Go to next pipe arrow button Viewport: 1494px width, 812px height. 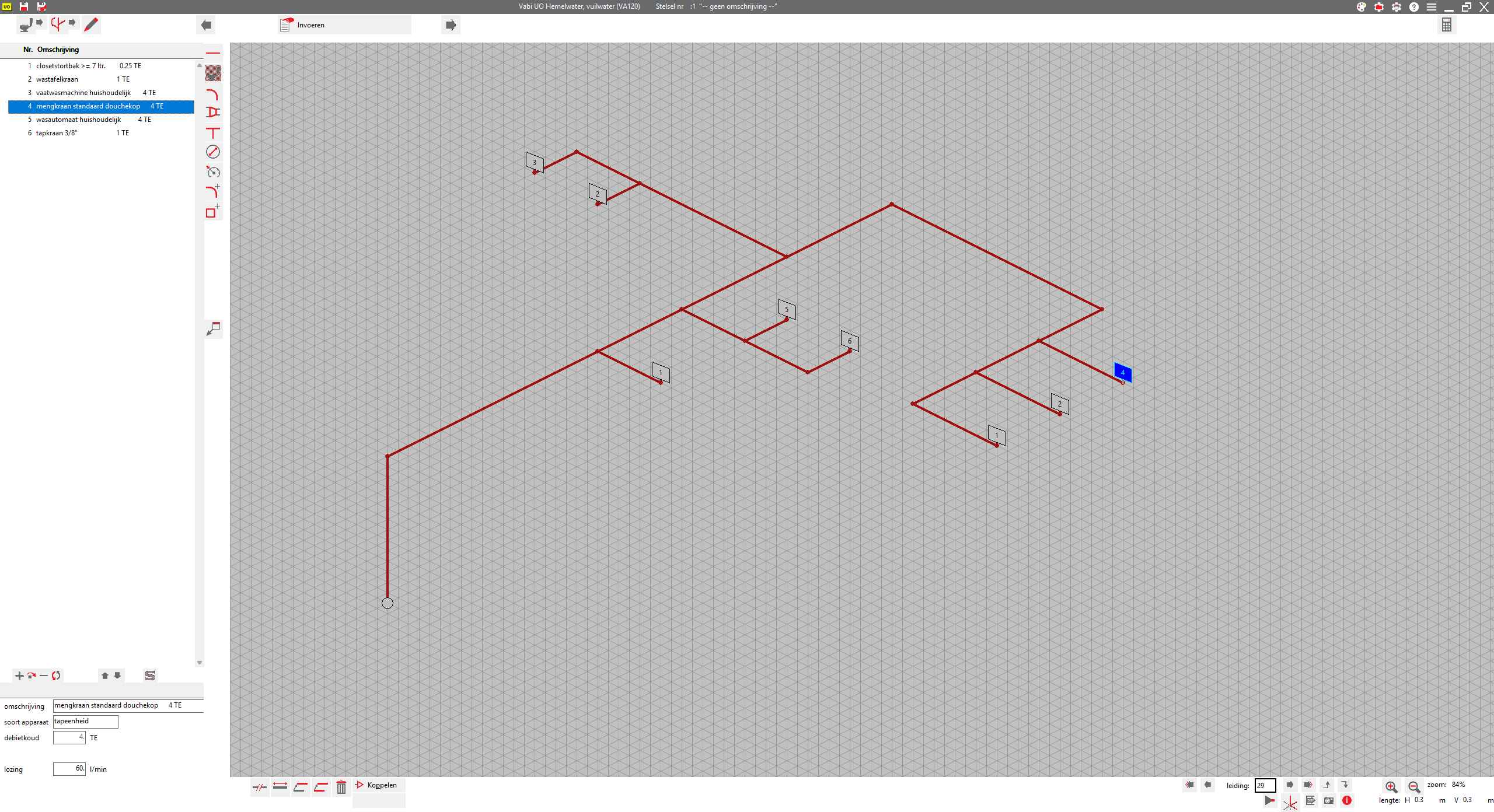point(1290,785)
